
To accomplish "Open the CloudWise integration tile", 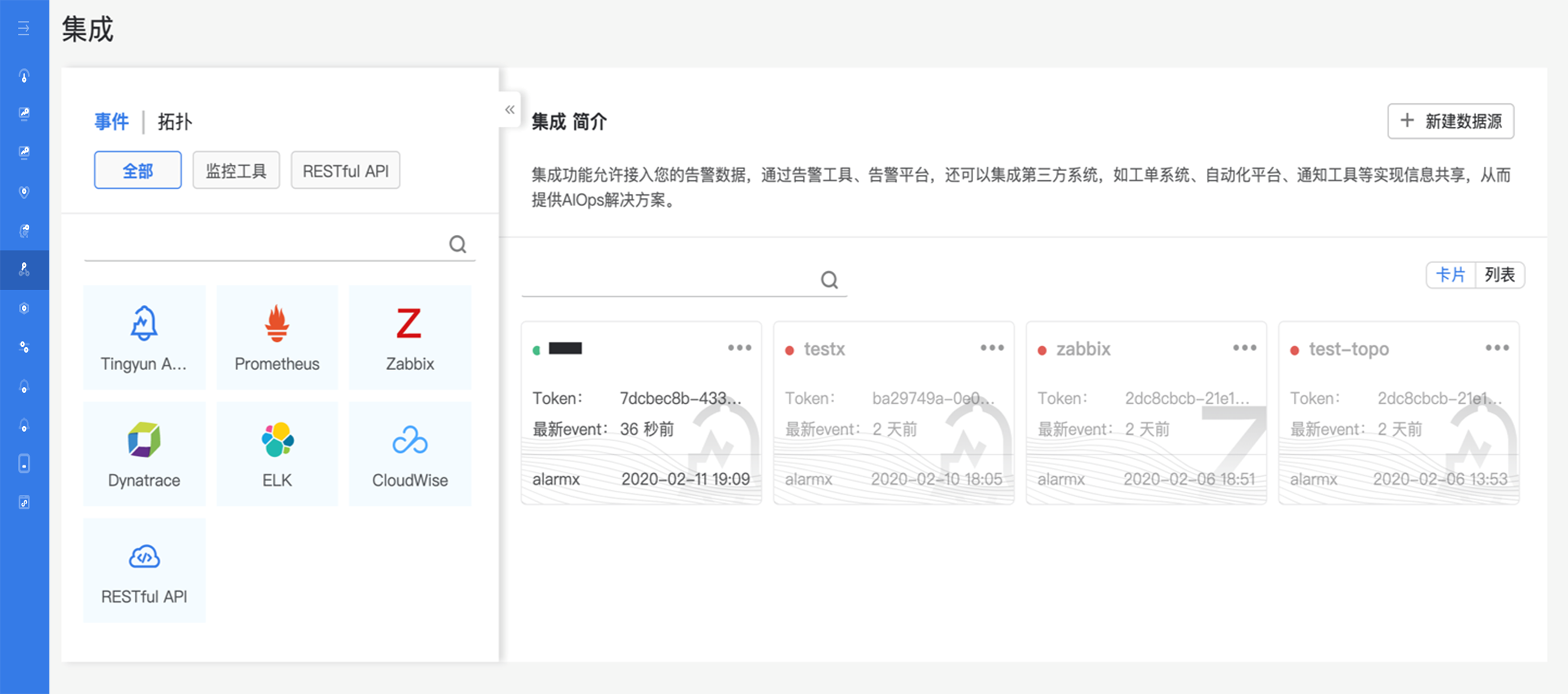I will point(410,453).
